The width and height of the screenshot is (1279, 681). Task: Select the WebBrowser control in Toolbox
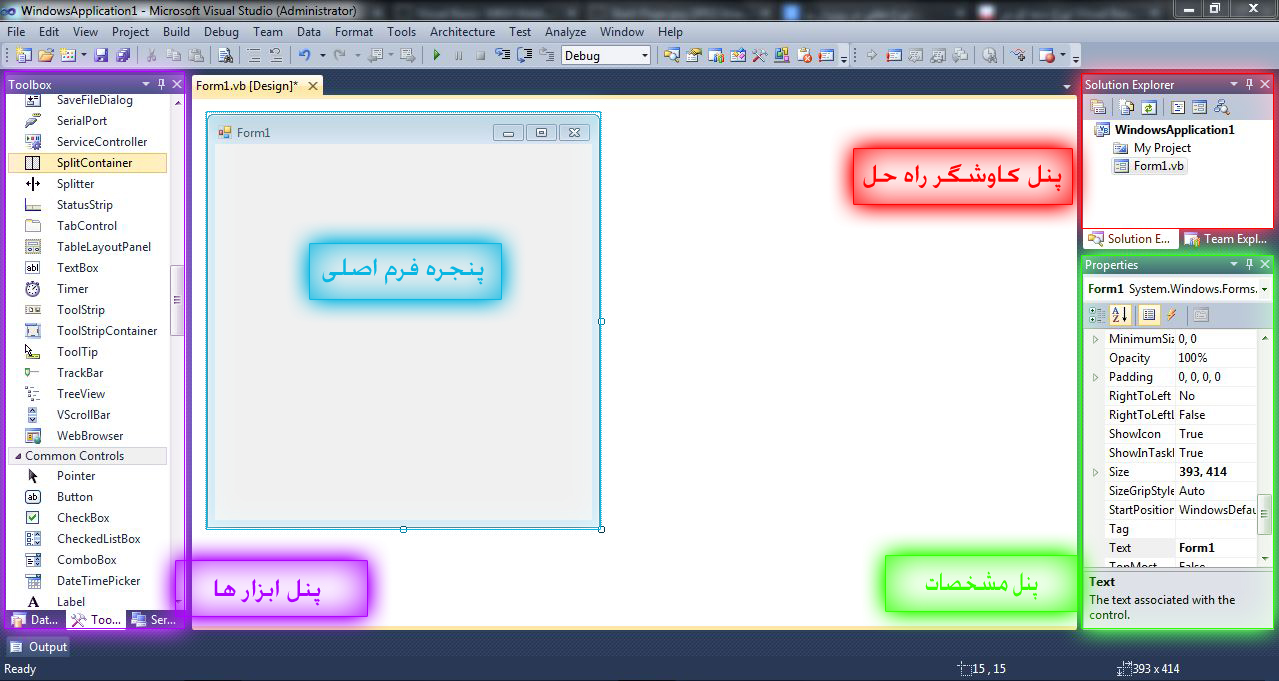(88, 436)
